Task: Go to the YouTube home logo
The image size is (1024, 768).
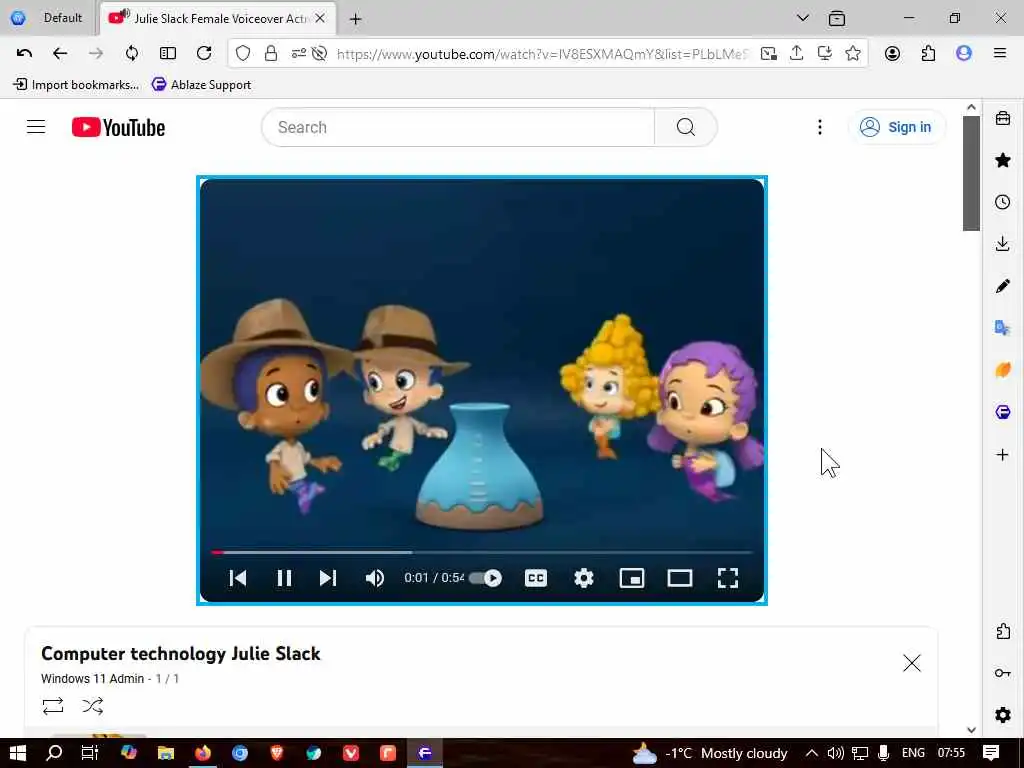Action: (x=118, y=127)
